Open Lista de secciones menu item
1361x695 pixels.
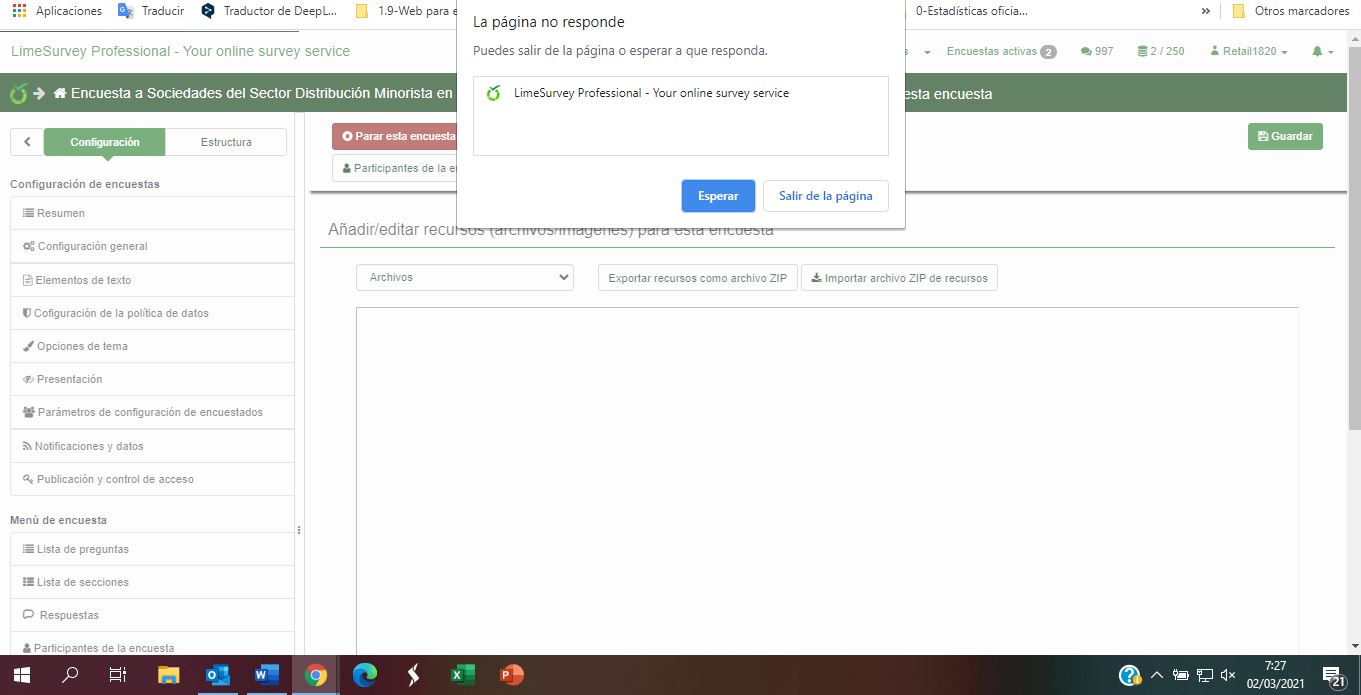pyautogui.click(x=152, y=582)
